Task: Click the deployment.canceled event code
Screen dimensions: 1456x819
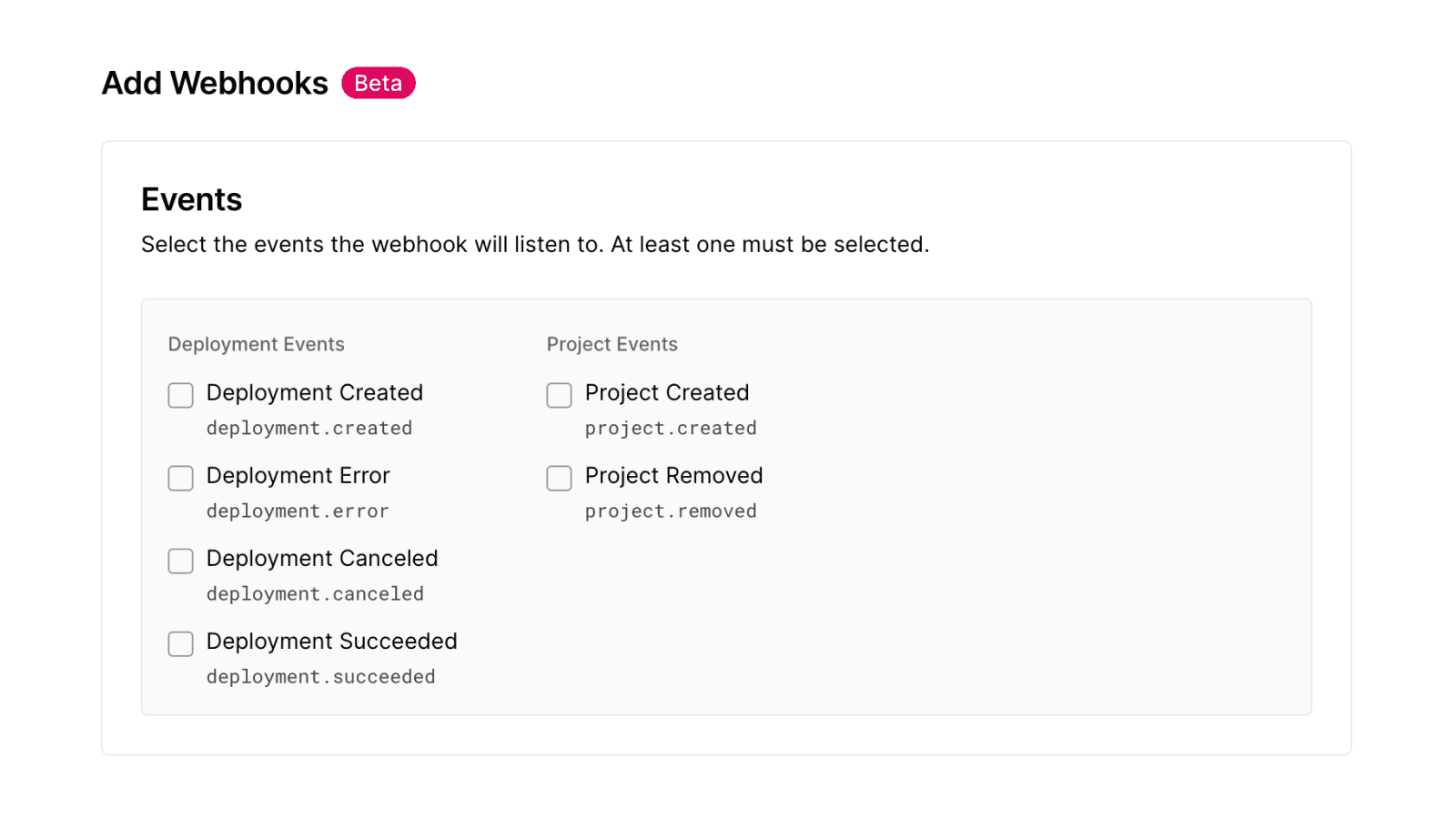Action: (x=315, y=593)
